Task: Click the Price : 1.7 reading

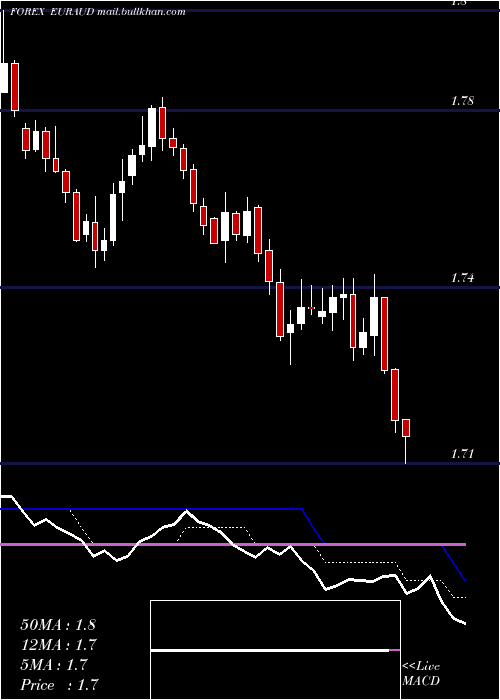Action: 59,685
